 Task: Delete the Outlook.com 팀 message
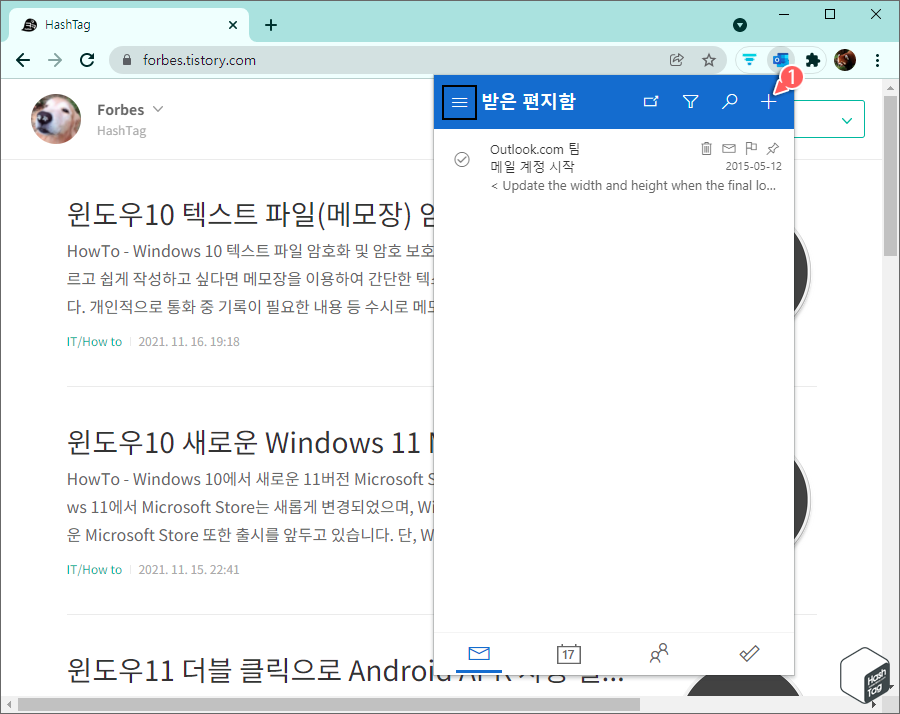point(707,149)
